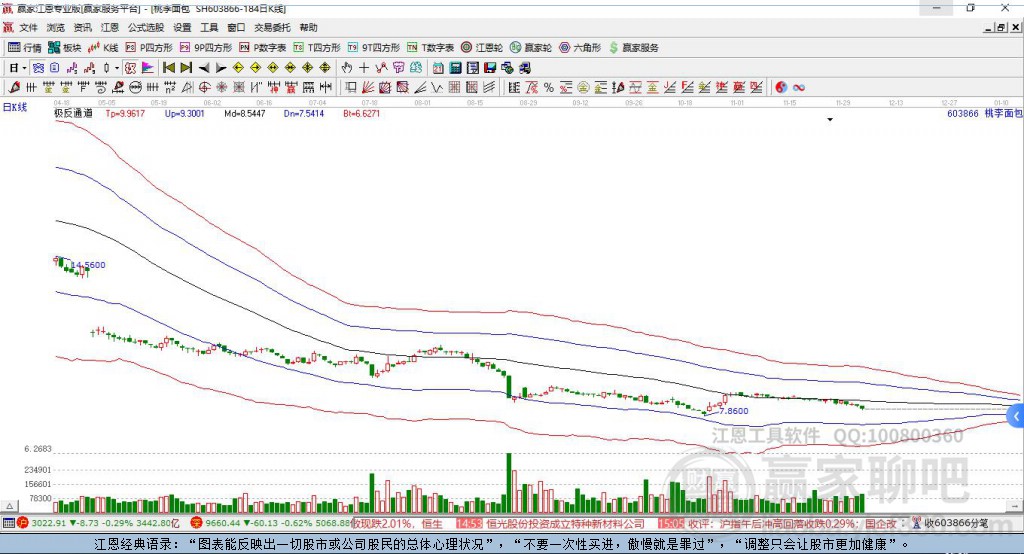The height and width of the screenshot is (554, 1024).
Task: Open the 行情 quotes view
Action: pyautogui.click(x=24, y=48)
